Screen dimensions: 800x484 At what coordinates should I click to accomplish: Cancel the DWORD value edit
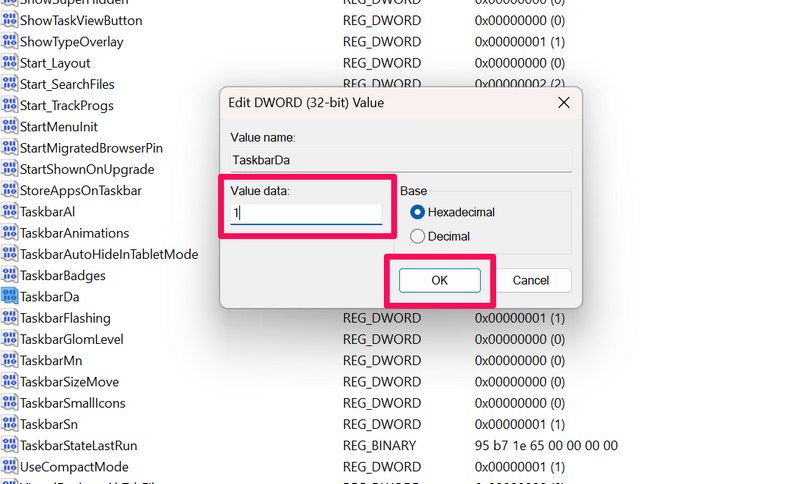coord(531,280)
